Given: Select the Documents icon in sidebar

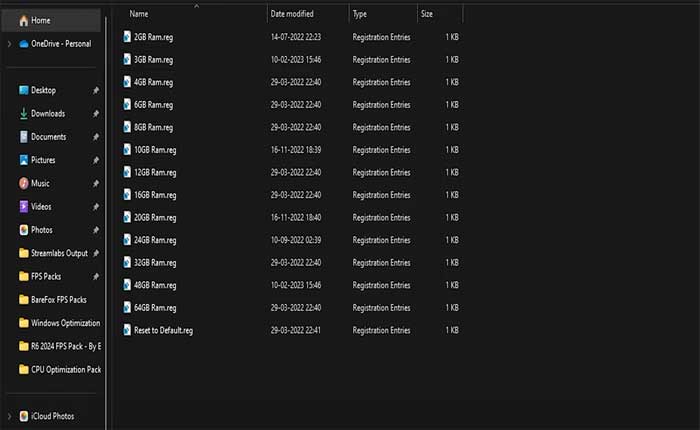Looking at the screenshot, I should tap(23, 137).
